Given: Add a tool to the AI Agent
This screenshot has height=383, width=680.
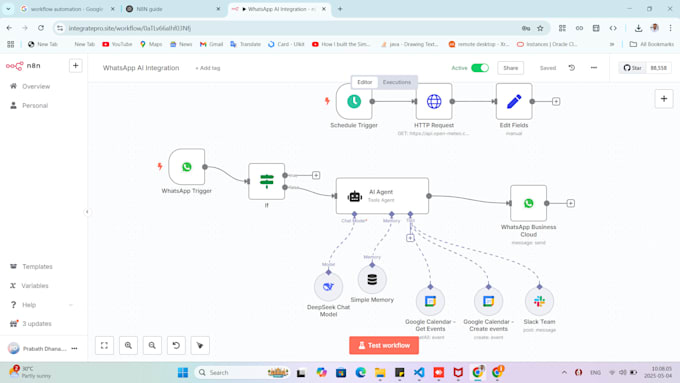Looking at the screenshot, I should 410,238.
